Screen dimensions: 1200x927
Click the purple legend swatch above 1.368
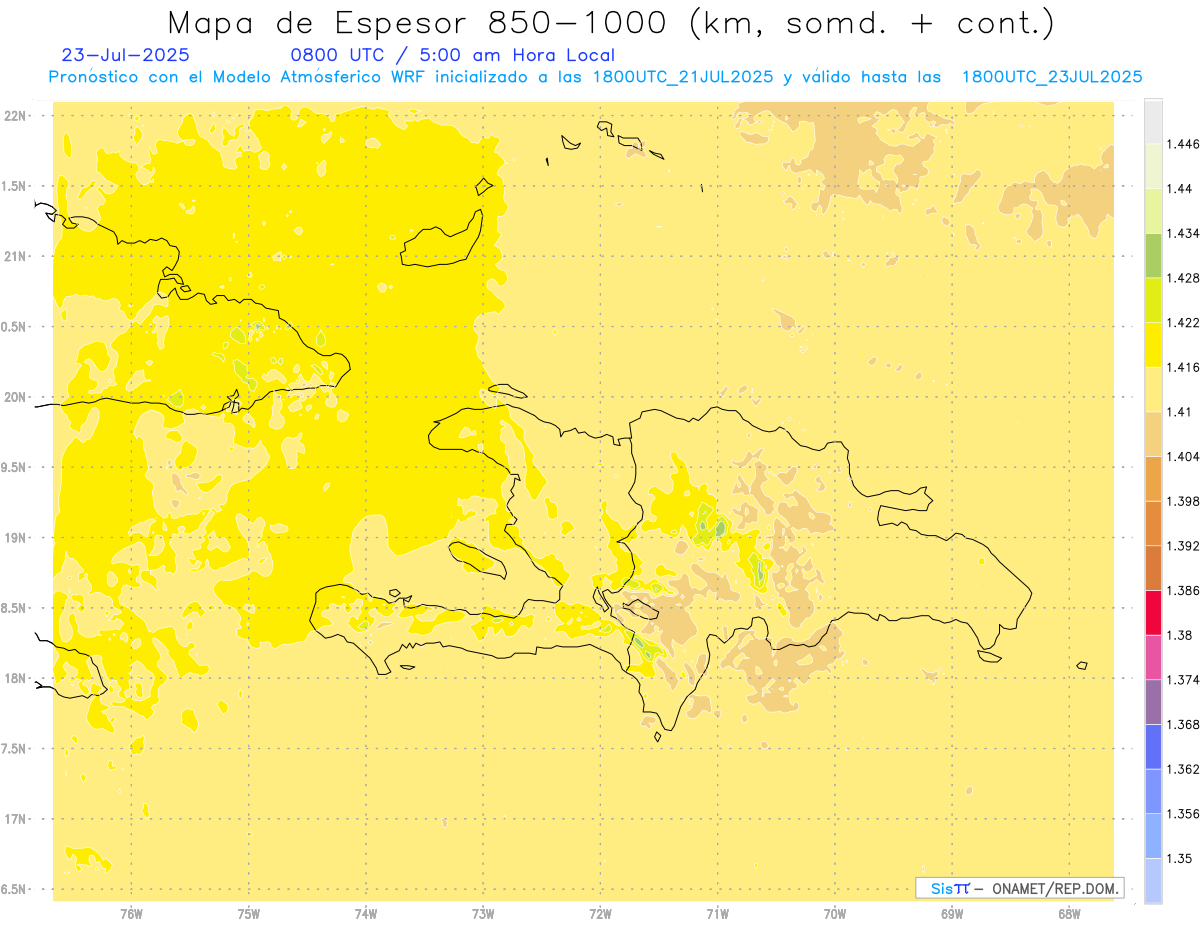pyautogui.click(x=1153, y=702)
